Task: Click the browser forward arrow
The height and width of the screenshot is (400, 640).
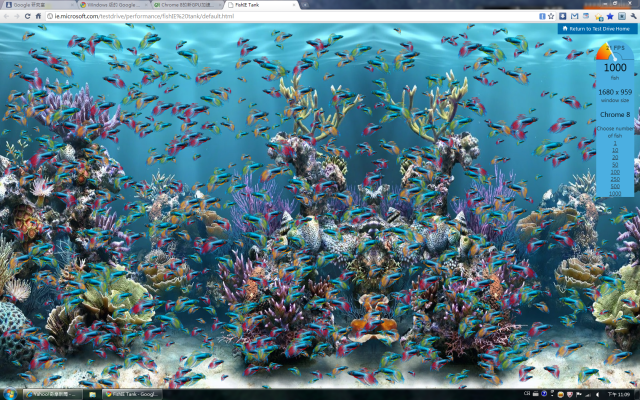Action: tap(17, 16)
